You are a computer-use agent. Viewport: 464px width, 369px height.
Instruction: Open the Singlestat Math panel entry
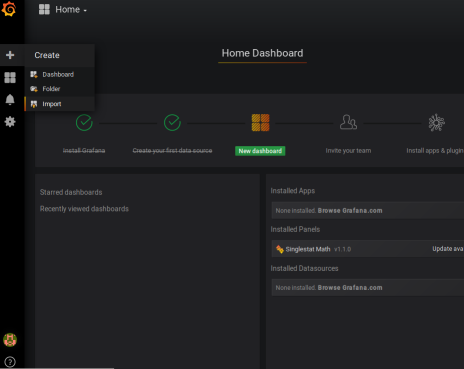point(368,249)
